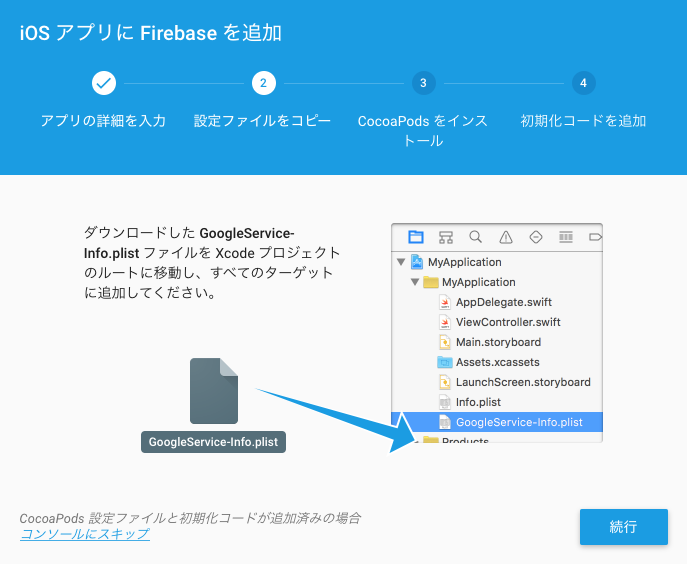Select Main.storyboard in the file tree
This screenshot has width=687, height=564.
point(497,342)
